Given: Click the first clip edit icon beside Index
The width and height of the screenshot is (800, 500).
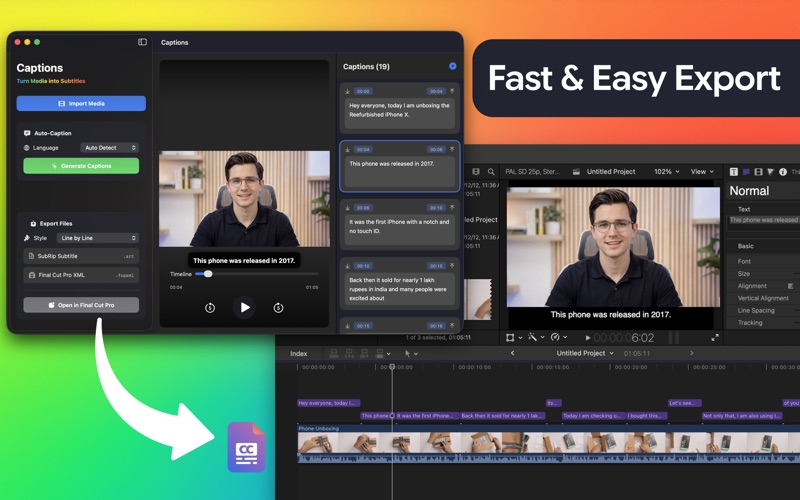Looking at the screenshot, I should click(x=334, y=353).
